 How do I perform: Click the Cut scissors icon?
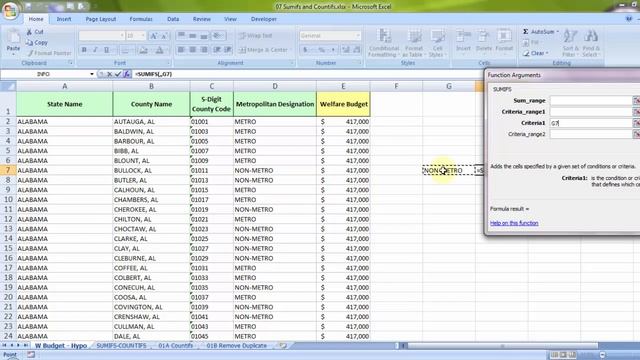tap(29, 31)
